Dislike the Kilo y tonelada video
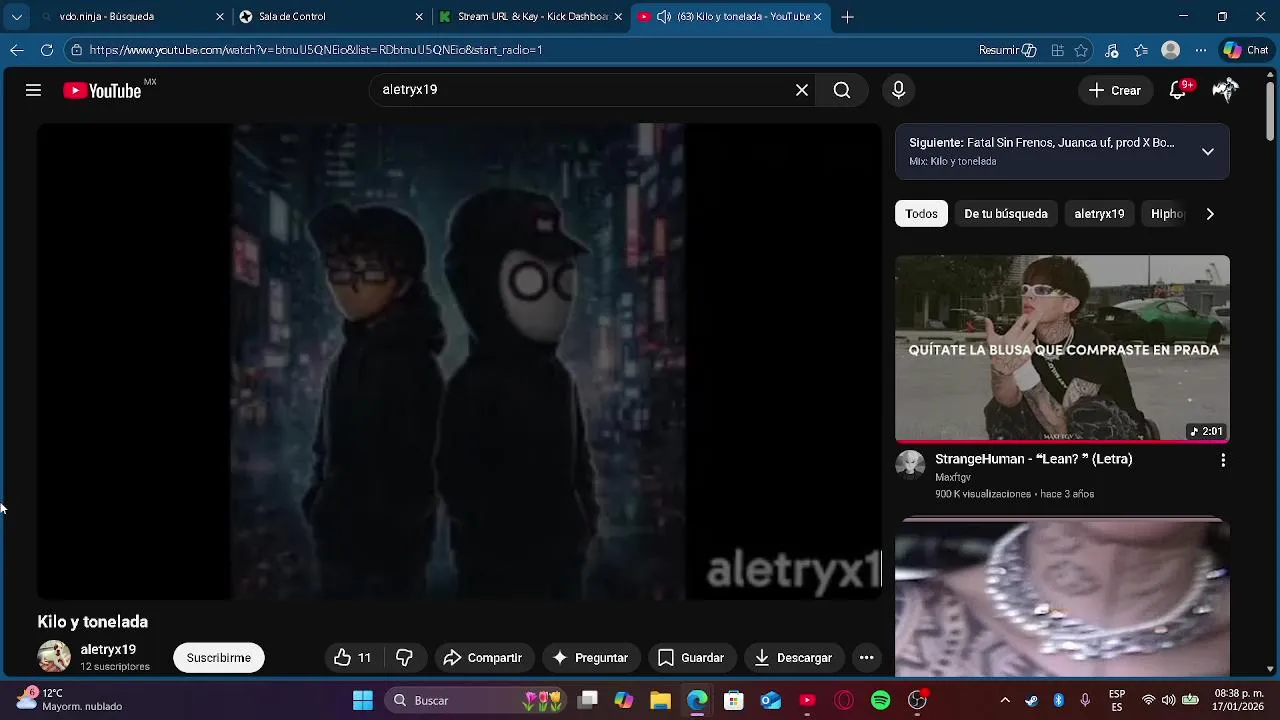 click(x=404, y=657)
